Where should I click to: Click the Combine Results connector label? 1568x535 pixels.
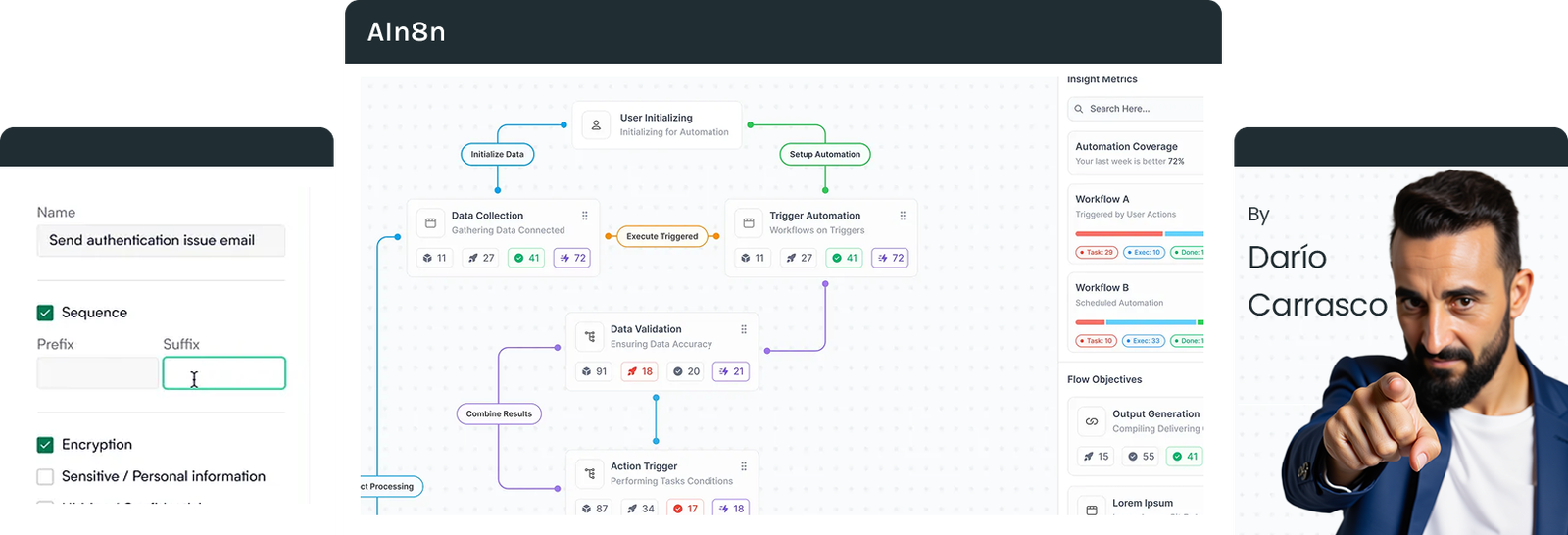(499, 413)
